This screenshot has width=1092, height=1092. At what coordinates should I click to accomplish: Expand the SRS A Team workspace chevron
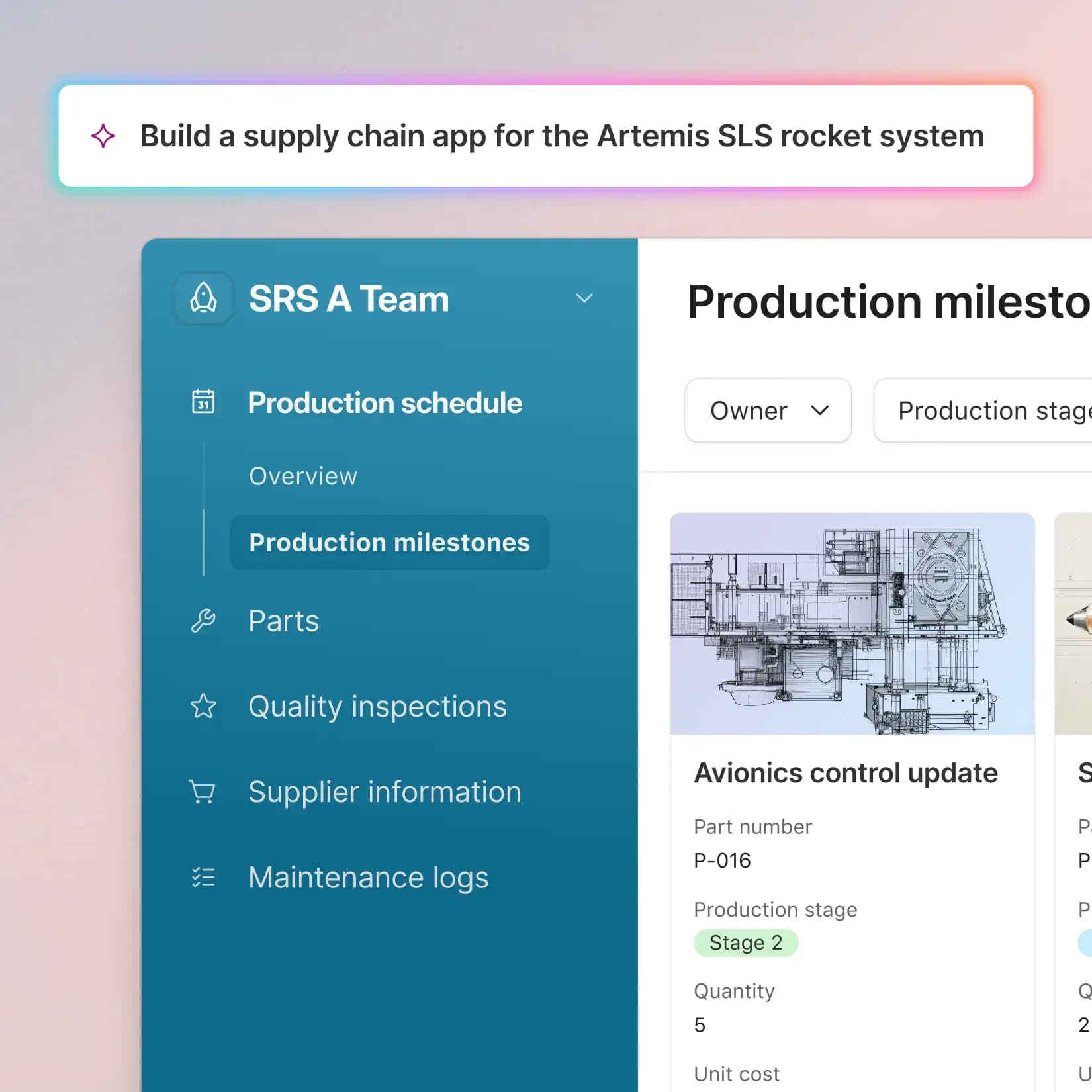point(584,298)
